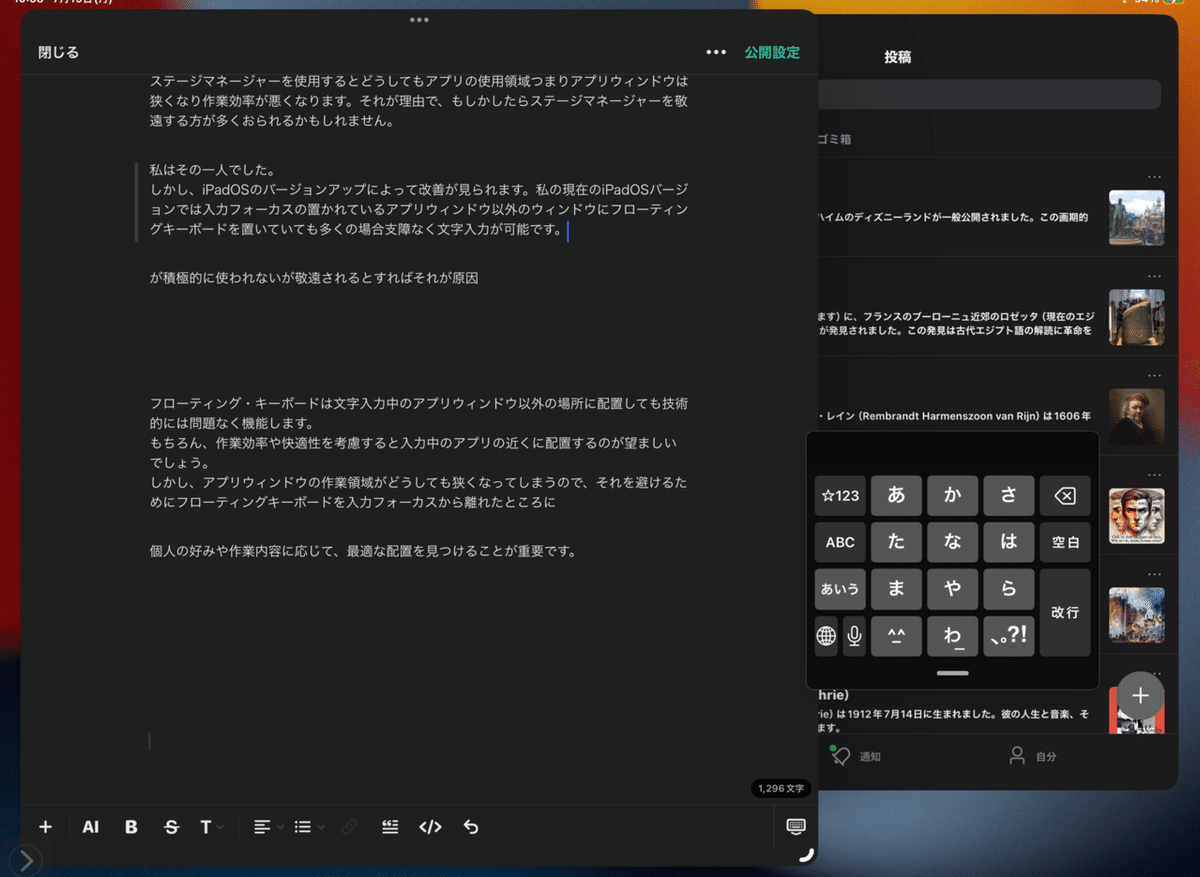Screen dimensions: 1200x877
Task: Tap the ^_^ emoticon key
Action: tap(896, 636)
